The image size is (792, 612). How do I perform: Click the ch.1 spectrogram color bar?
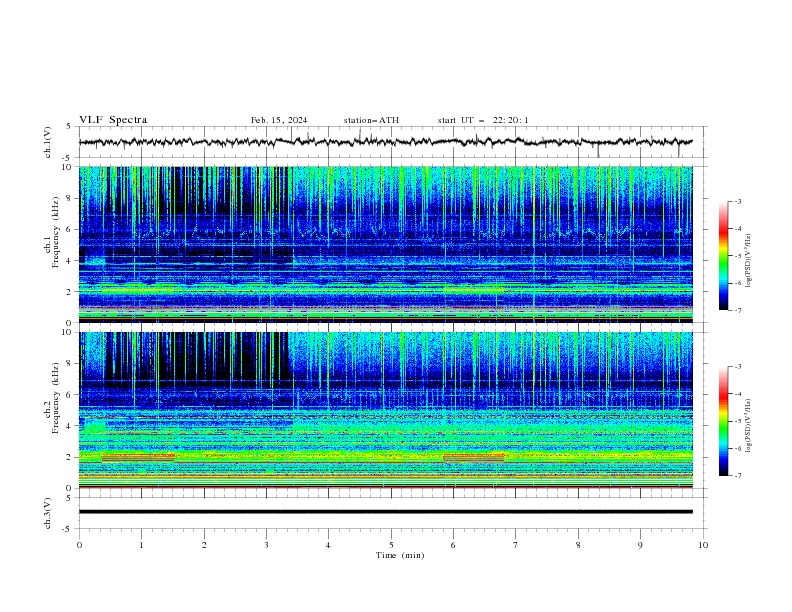point(723,256)
